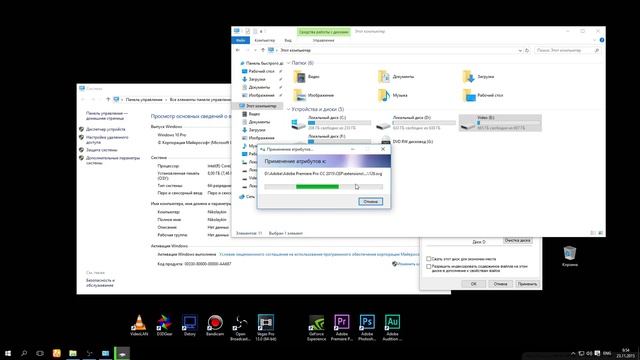Open Explorer help question-mark icon

pyautogui.click(x=602, y=40)
